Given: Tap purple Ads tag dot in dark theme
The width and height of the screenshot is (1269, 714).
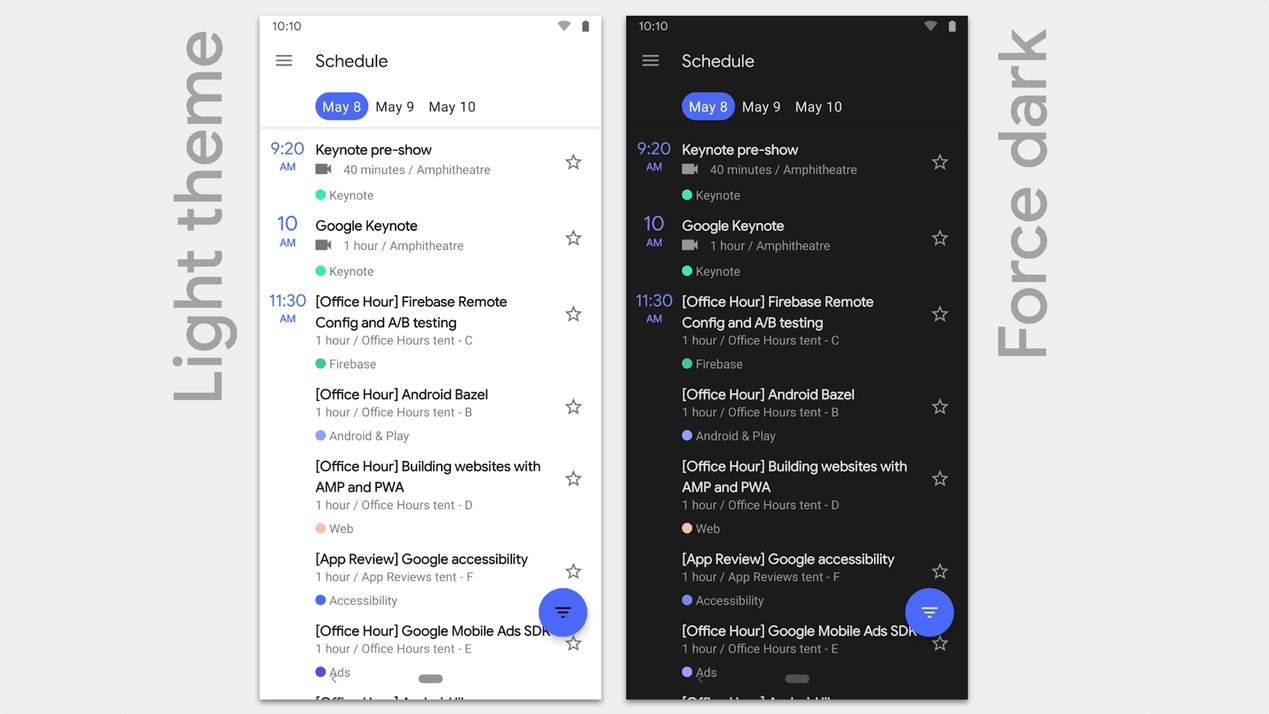Looking at the screenshot, I should click(687, 672).
